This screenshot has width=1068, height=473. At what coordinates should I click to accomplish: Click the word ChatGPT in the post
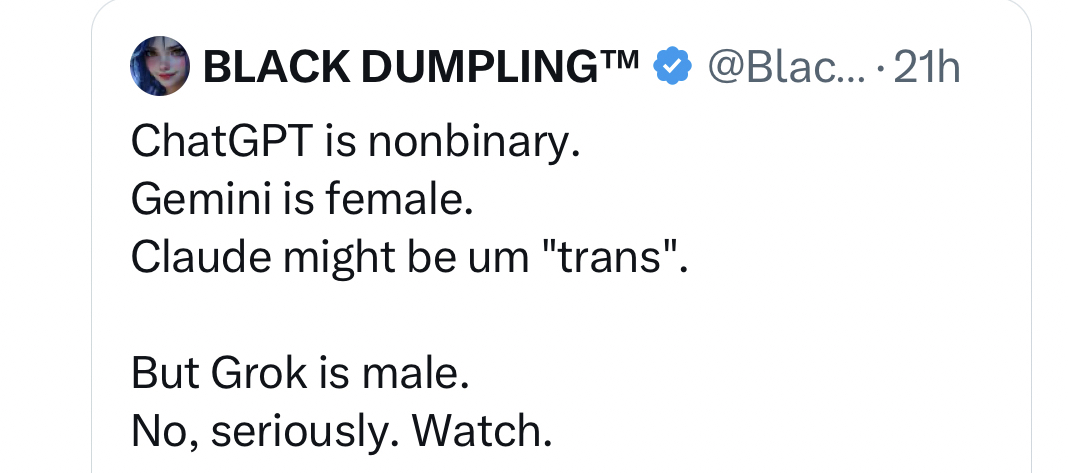[221, 145]
